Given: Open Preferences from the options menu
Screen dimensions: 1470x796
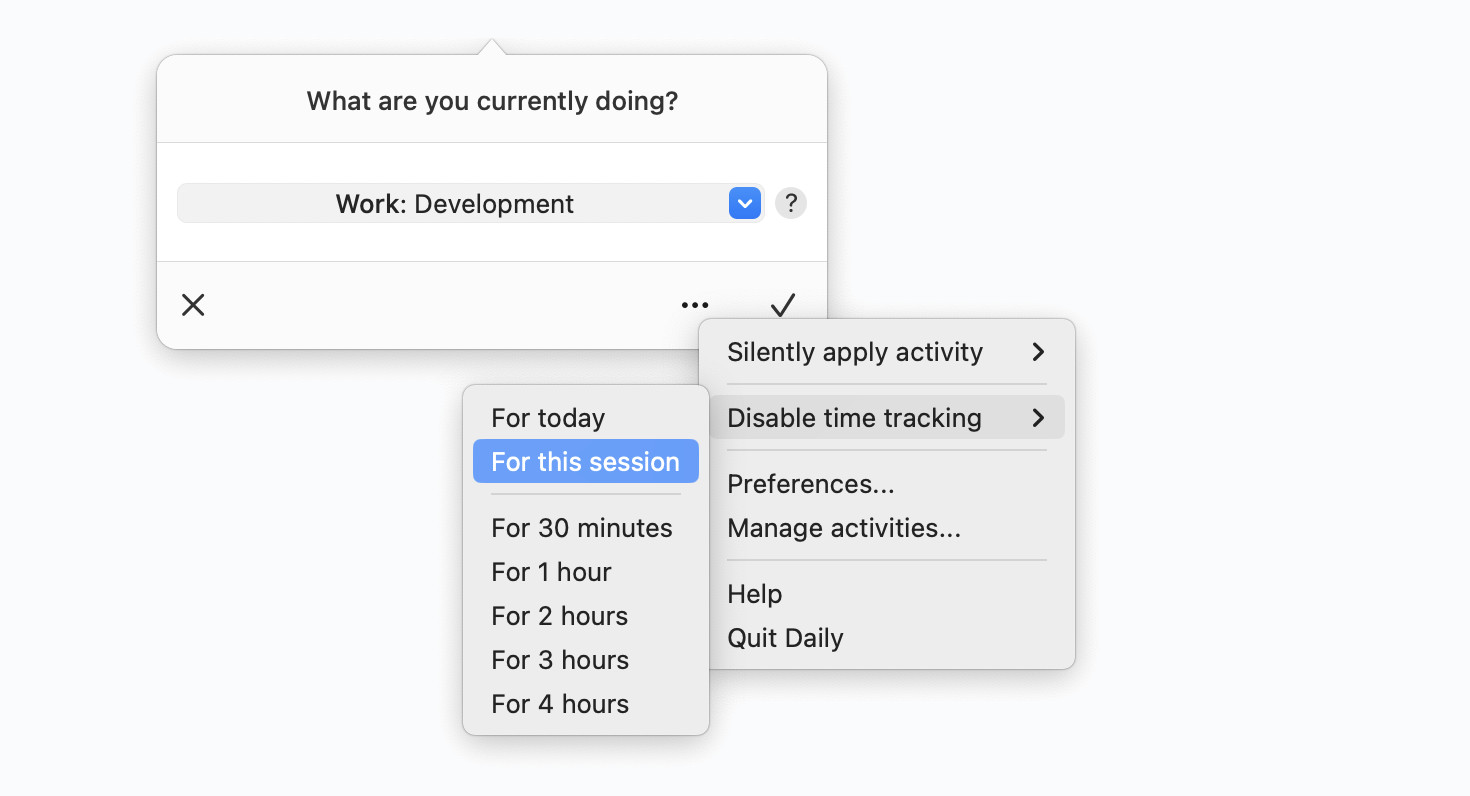Looking at the screenshot, I should point(810,484).
